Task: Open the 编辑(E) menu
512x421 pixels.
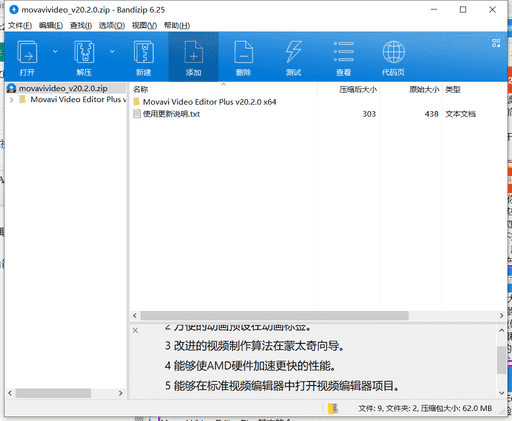Action: click(x=51, y=26)
